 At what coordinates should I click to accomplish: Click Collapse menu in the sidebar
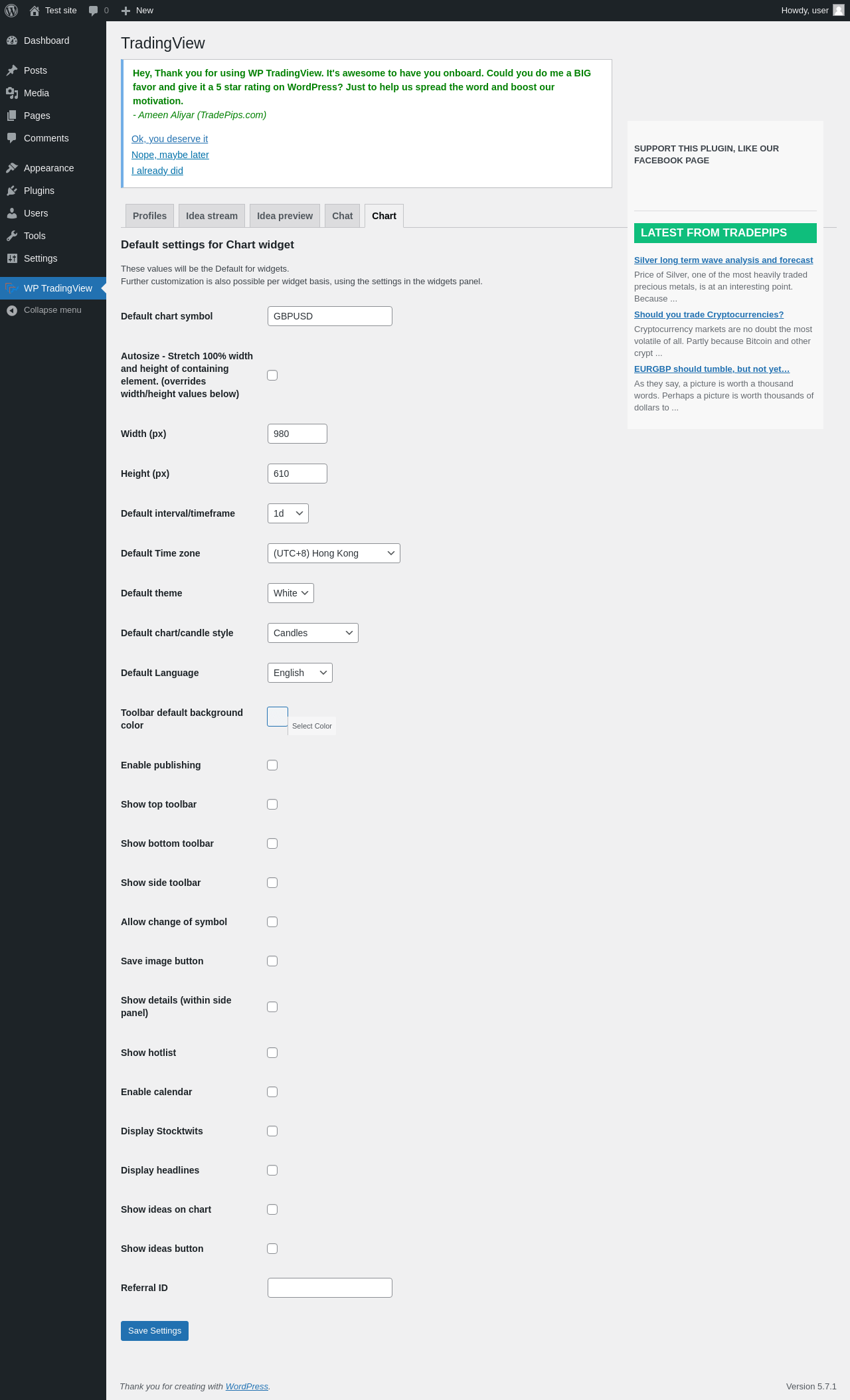[x=53, y=310]
